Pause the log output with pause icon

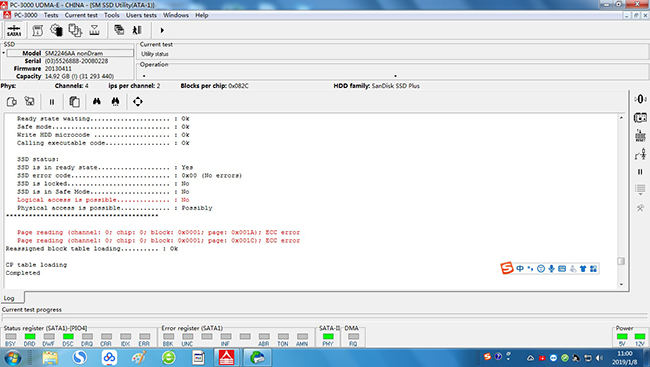click(52, 102)
